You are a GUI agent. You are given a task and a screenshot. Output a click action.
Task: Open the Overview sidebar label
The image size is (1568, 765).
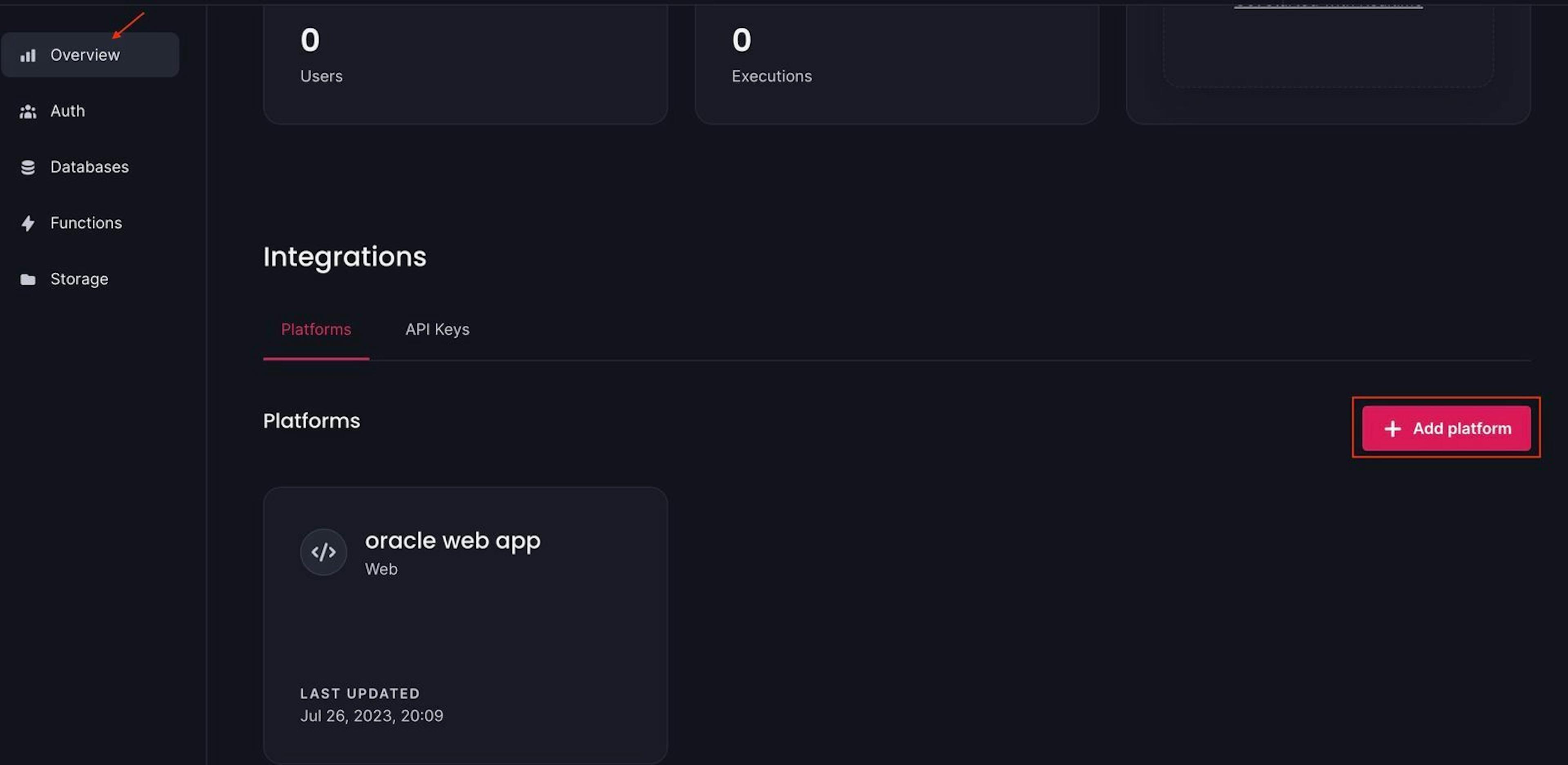click(x=85, y=55)
